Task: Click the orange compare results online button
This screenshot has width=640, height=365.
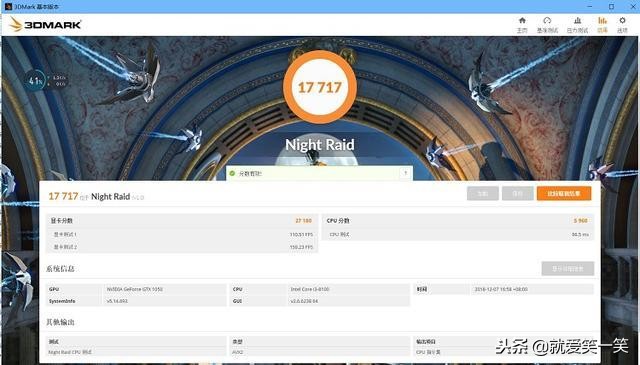Action: pyautogui.click(x=564, y=194)
